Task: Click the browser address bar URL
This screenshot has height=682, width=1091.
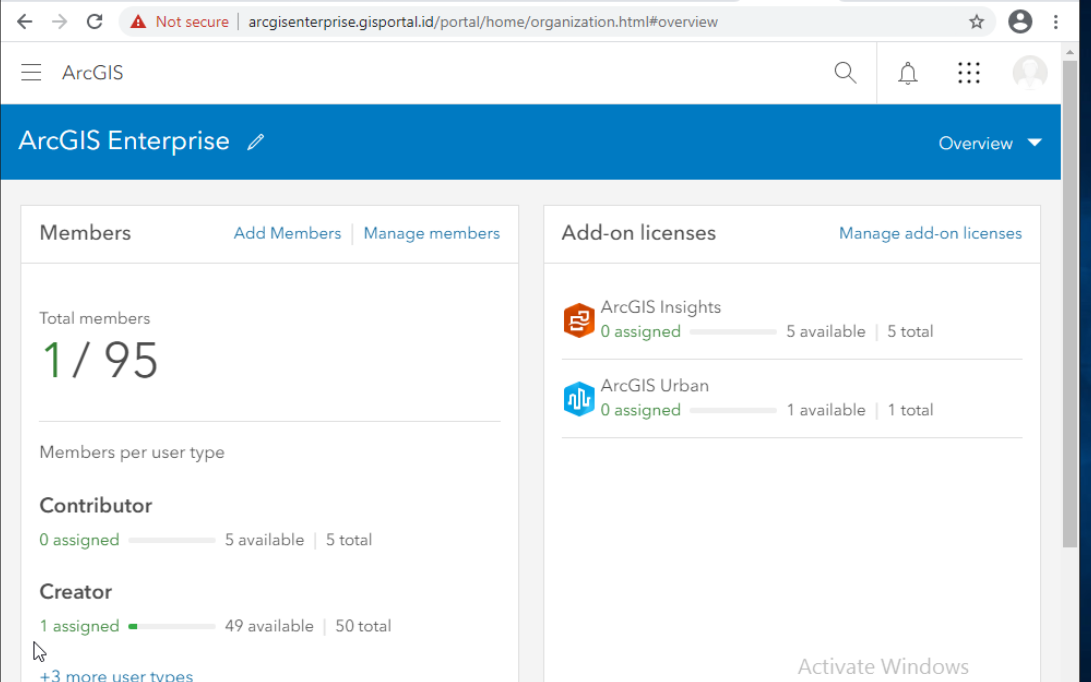Action: [483, 22]
